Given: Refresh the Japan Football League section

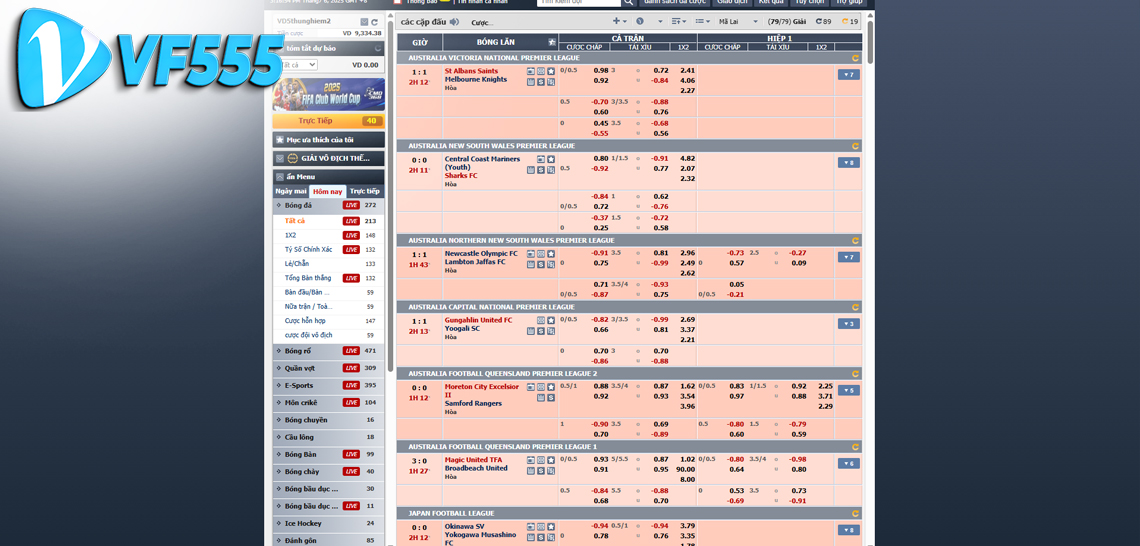Looking at the screenshot, I should click(855, 513).
